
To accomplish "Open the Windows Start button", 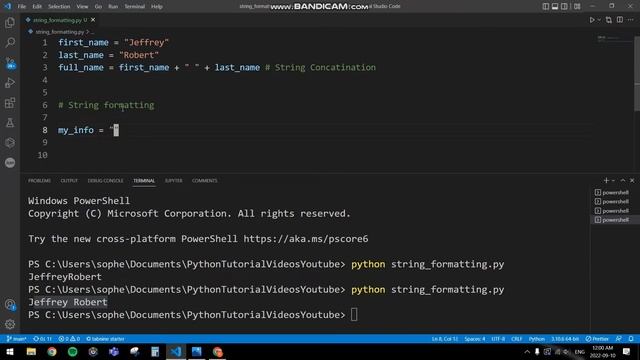I will pos(10,351).
